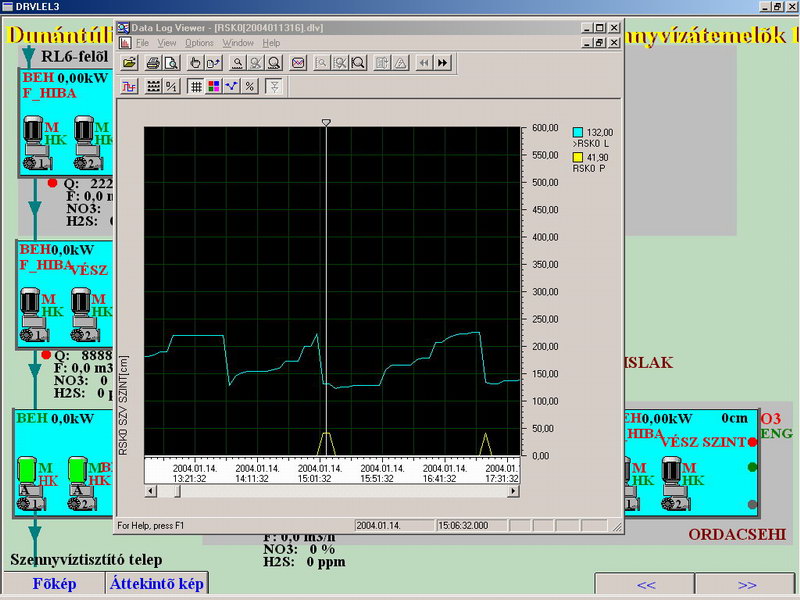Screen dimensions: 800x600
Task: Click the cyan RSK0 L legend swatch
Action: [x=577, y=132]
